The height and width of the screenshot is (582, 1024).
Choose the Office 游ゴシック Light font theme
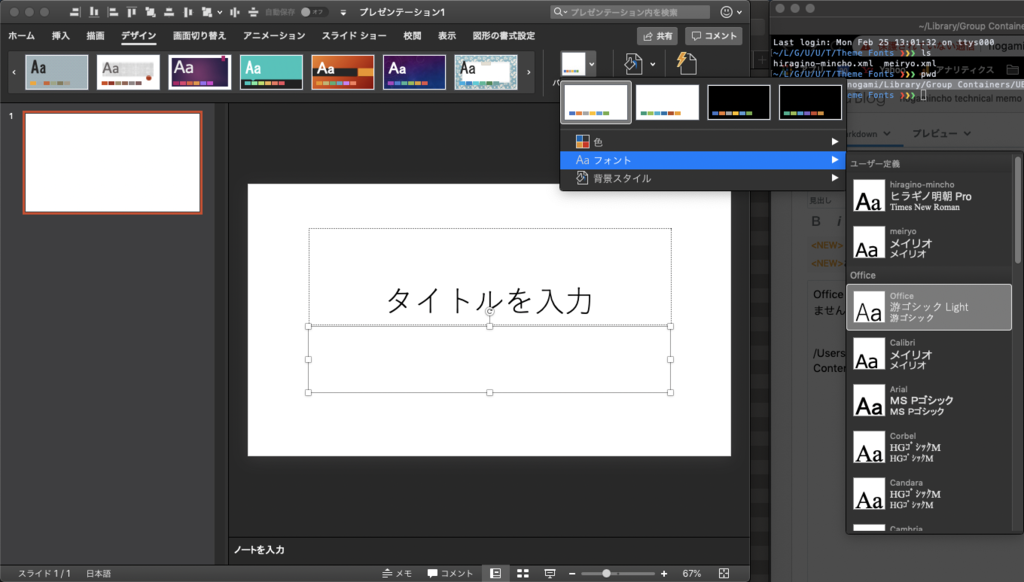pos(929,307)
